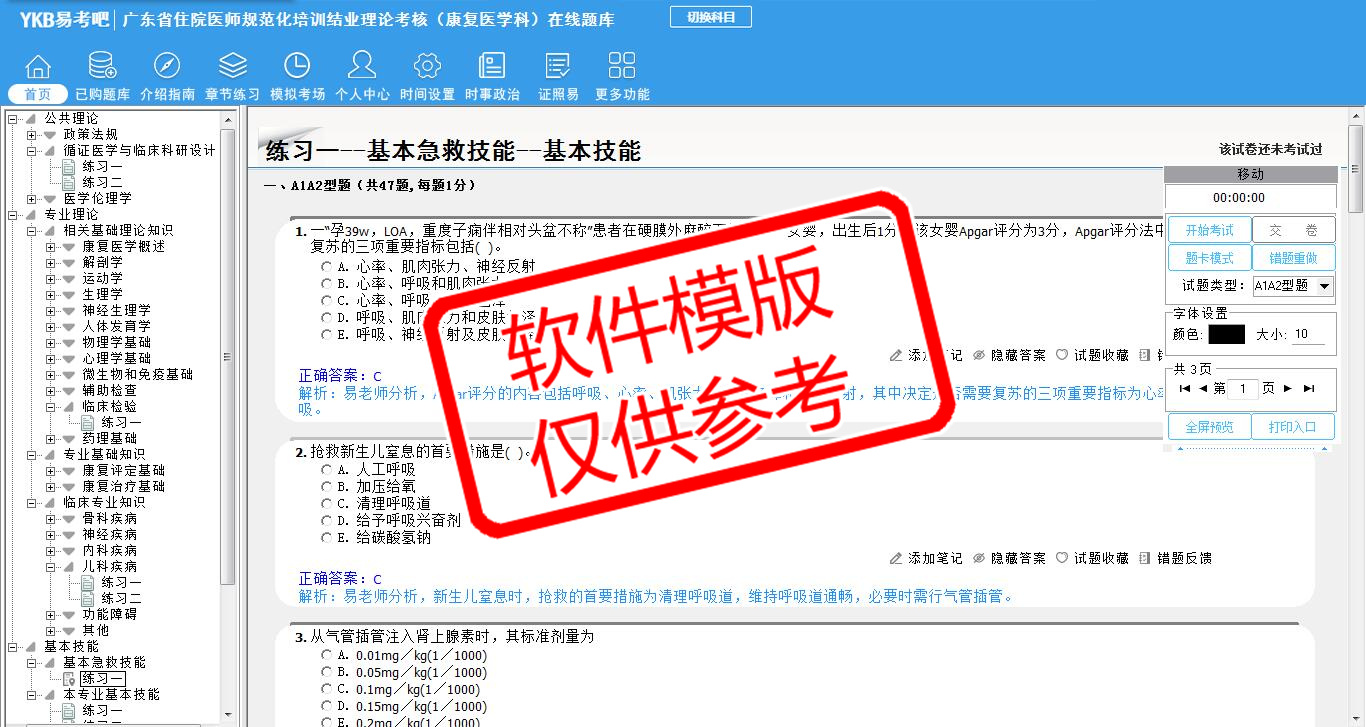Expand the 解剖学 tree node
This screenshot has width=1366, height=727.
tap(51, 263)
